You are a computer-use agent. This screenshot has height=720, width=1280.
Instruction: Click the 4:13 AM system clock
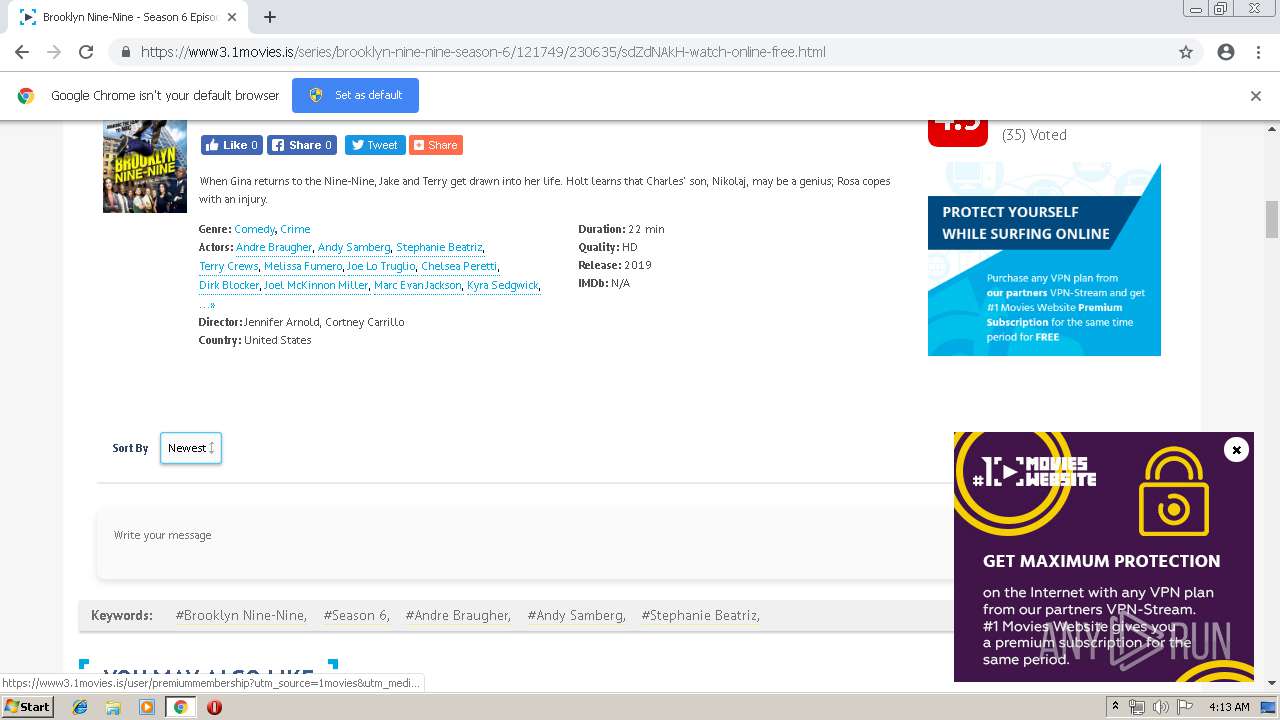point(1229,707)
